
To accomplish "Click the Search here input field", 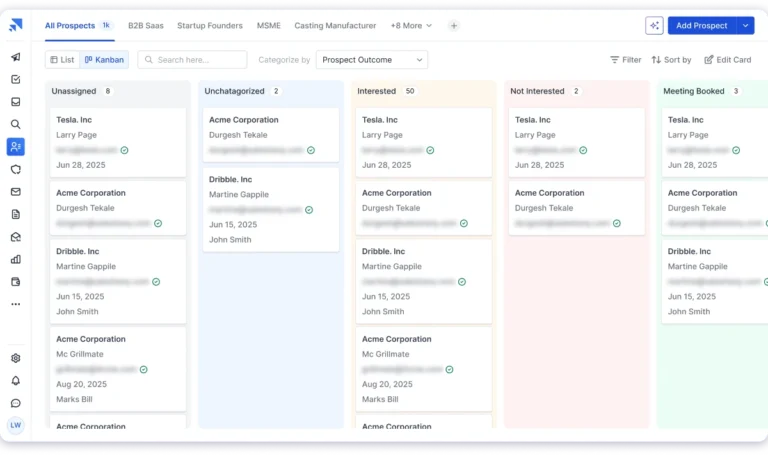I will (x=192, y=60).
